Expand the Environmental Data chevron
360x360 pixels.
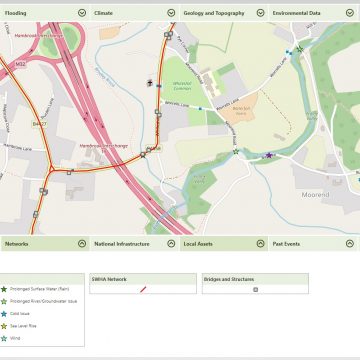tap(350, 13)
